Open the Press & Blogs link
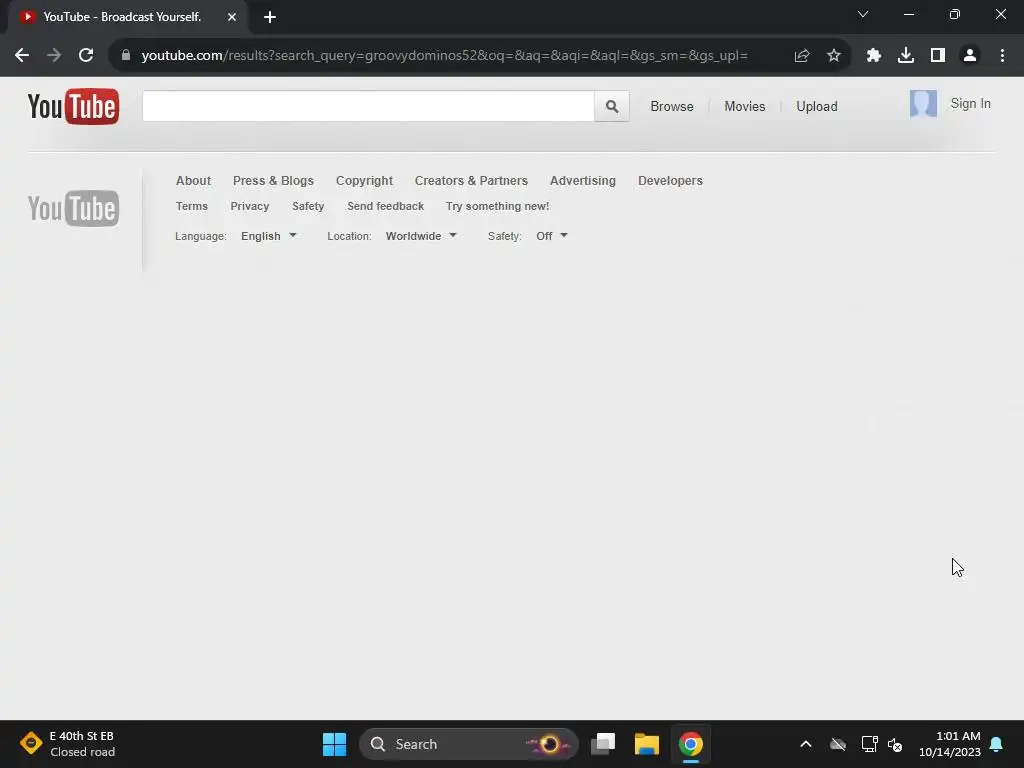The width and height of the screenshot is (1024, 768). [x=273, y=181]
